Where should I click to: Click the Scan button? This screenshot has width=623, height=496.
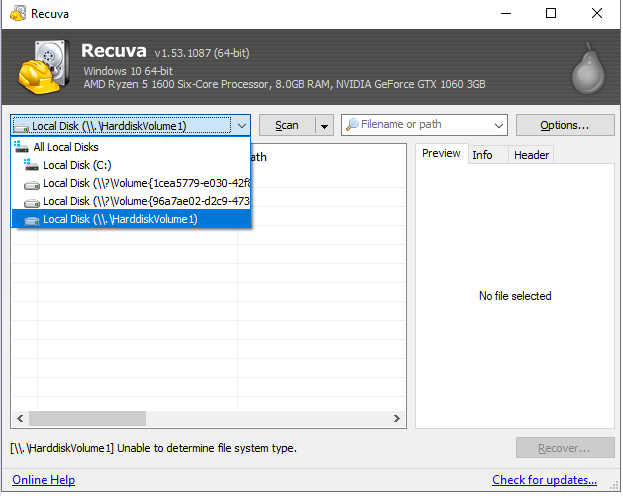287,126
